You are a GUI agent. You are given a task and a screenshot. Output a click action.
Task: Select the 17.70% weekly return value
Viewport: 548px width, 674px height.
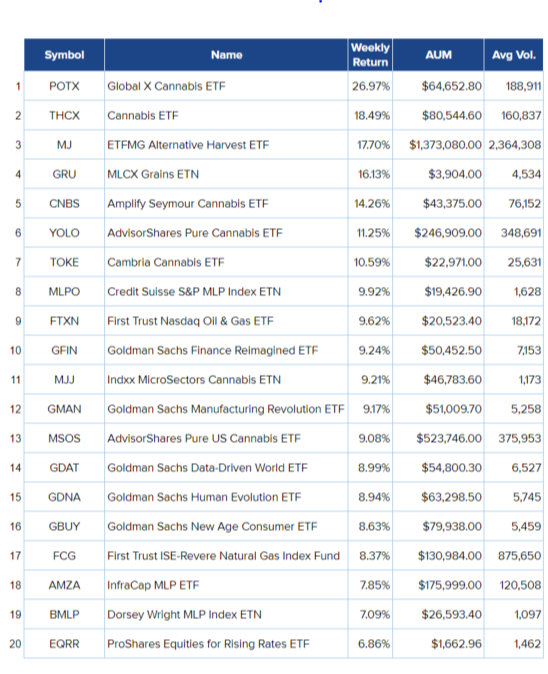(373, 145)
